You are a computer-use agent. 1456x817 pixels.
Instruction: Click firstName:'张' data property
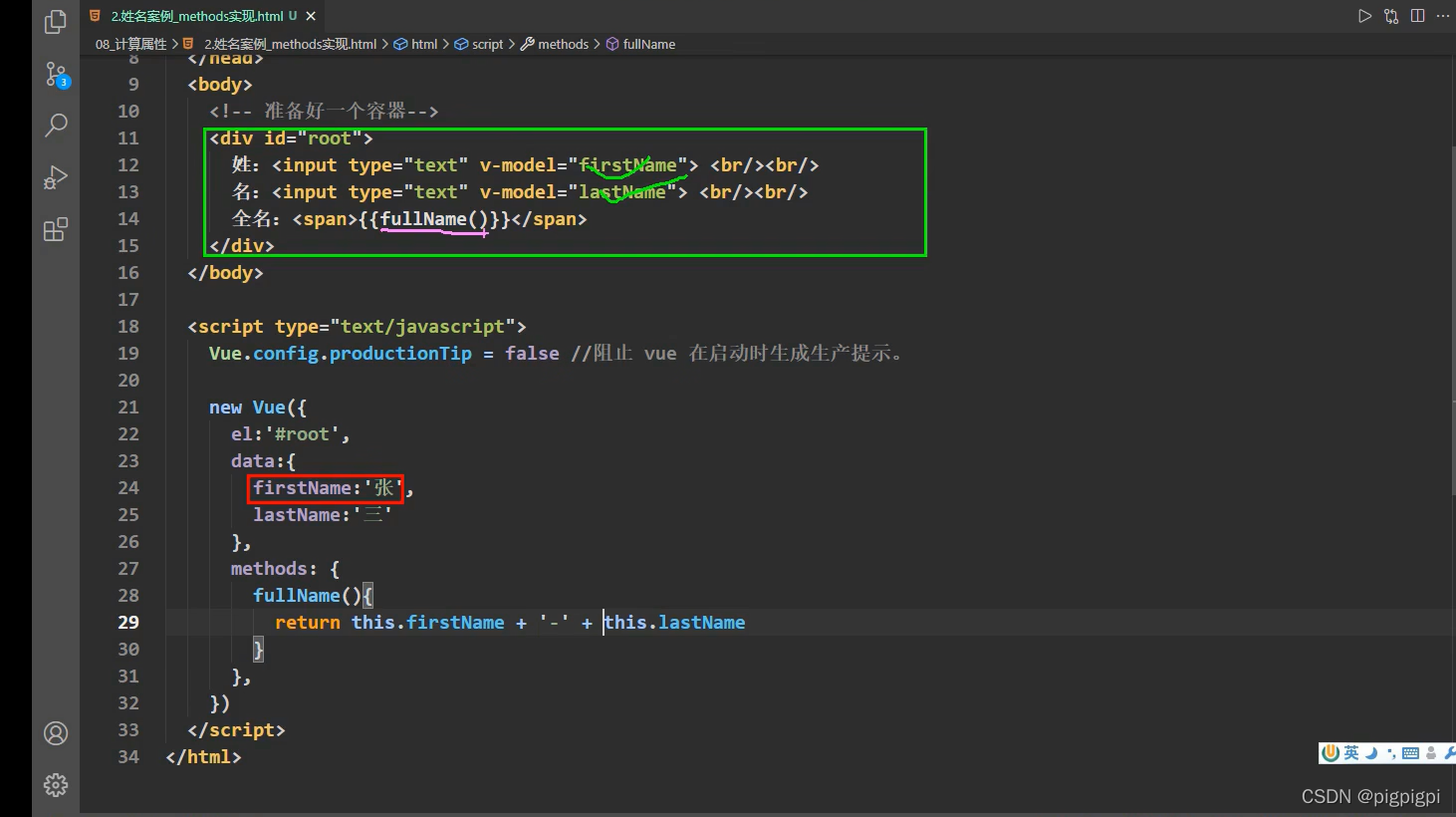coord(328,487)
